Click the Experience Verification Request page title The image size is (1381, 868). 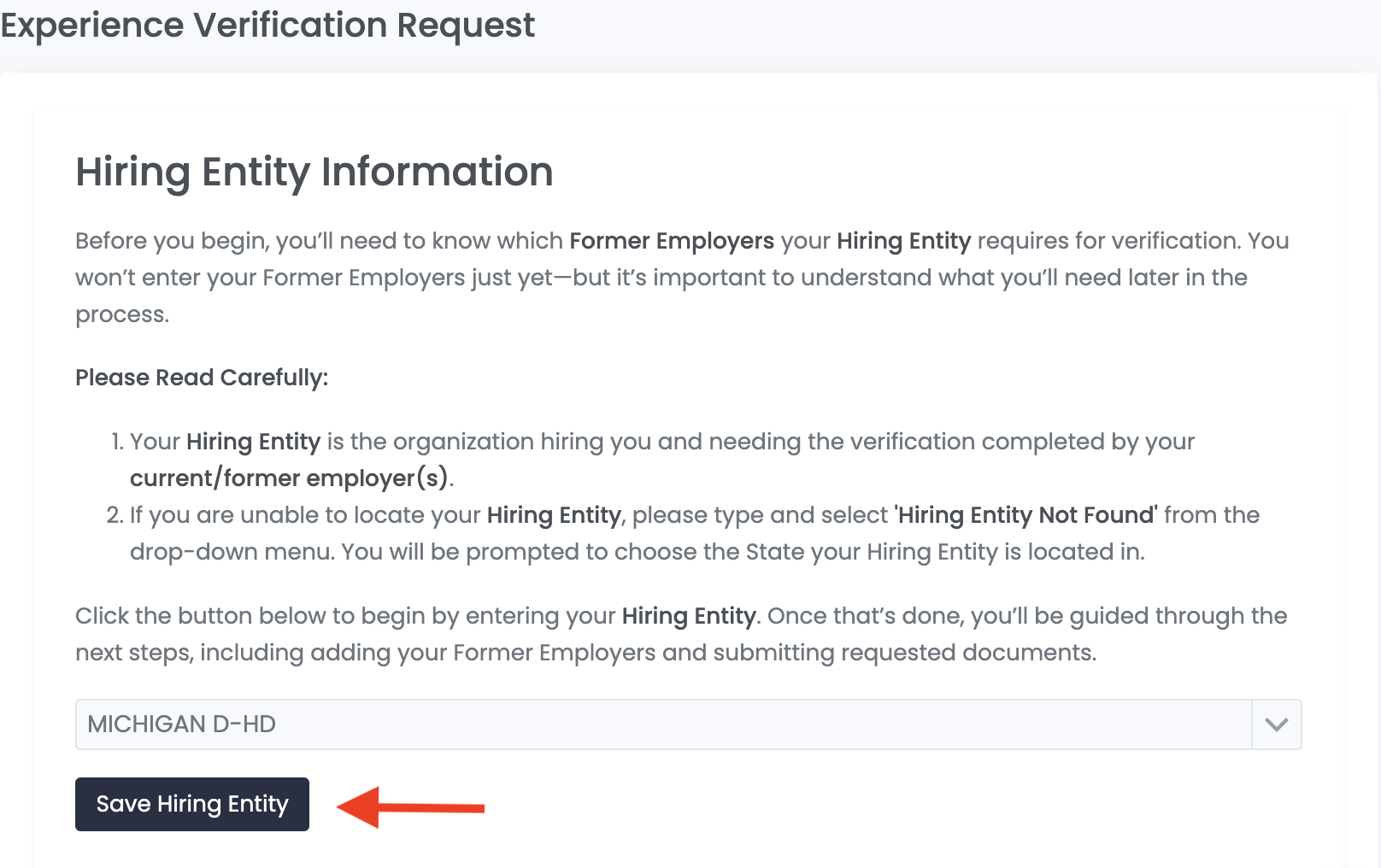267,26
